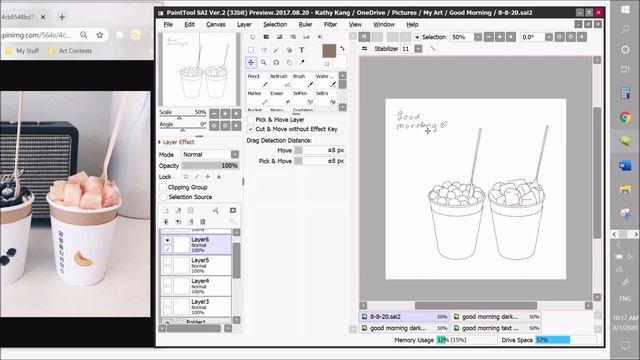This screenshot has height=360, width=640.
Task: Select the Eyedropper color picker tool
Action: 302,62
